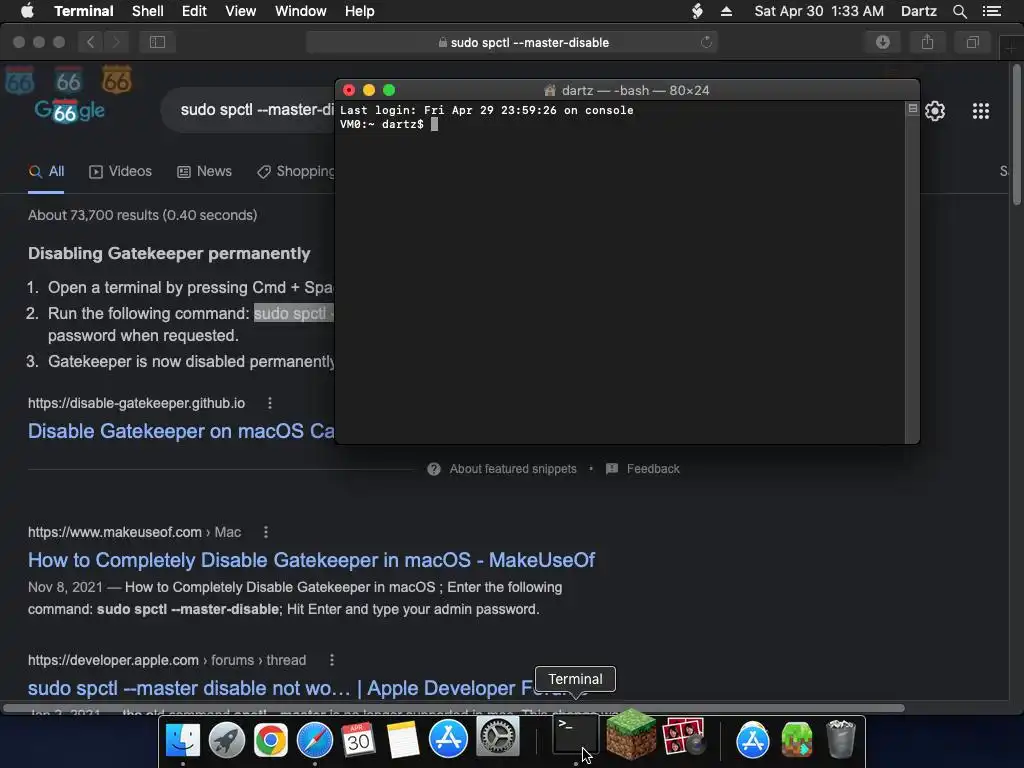Click the highlighted sudo spctl command text
1024x768 pixels.
(x=294, y=313)
